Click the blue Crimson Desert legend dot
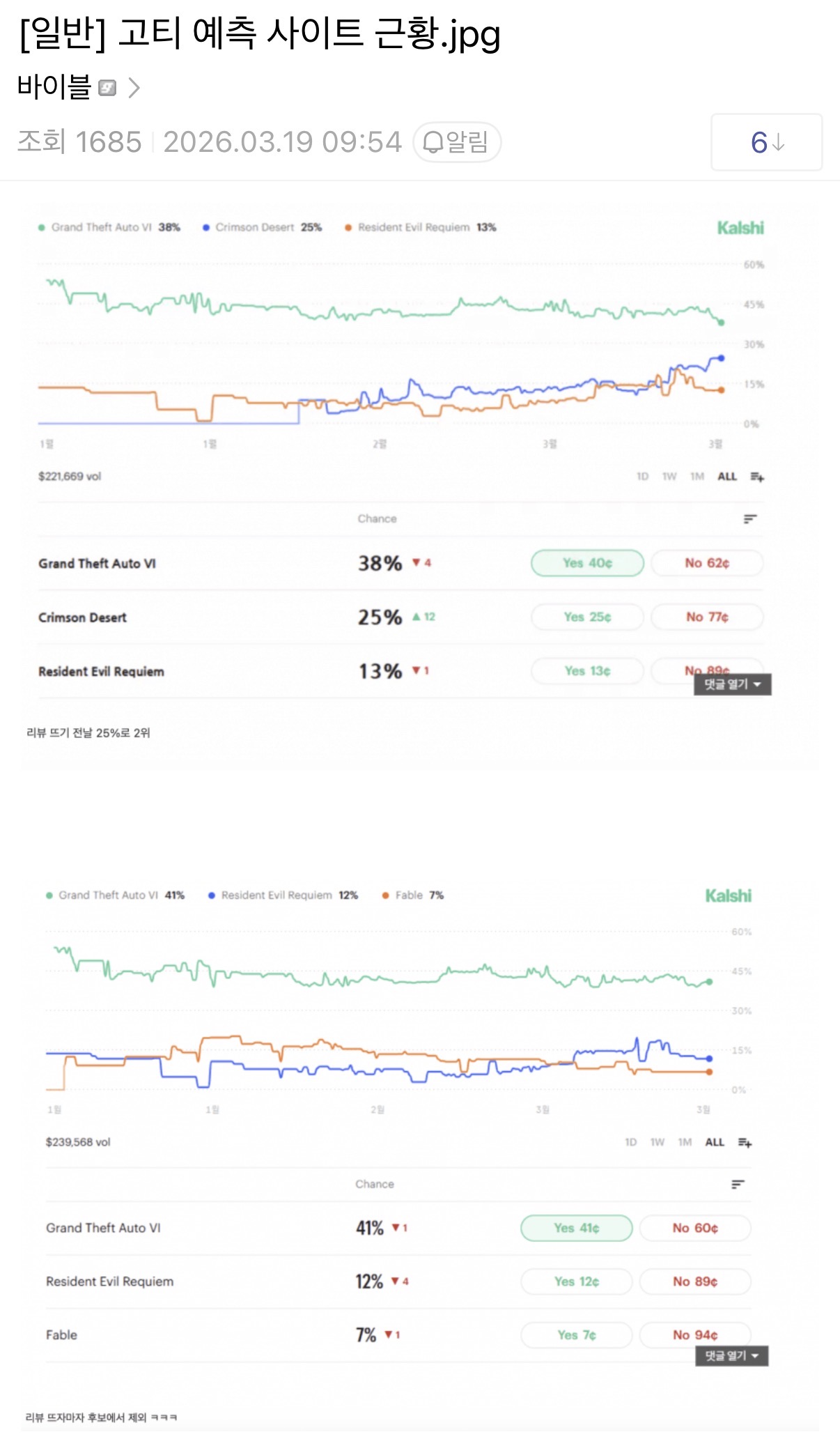Screen dimensions: 840x1439 click(206, 228)
